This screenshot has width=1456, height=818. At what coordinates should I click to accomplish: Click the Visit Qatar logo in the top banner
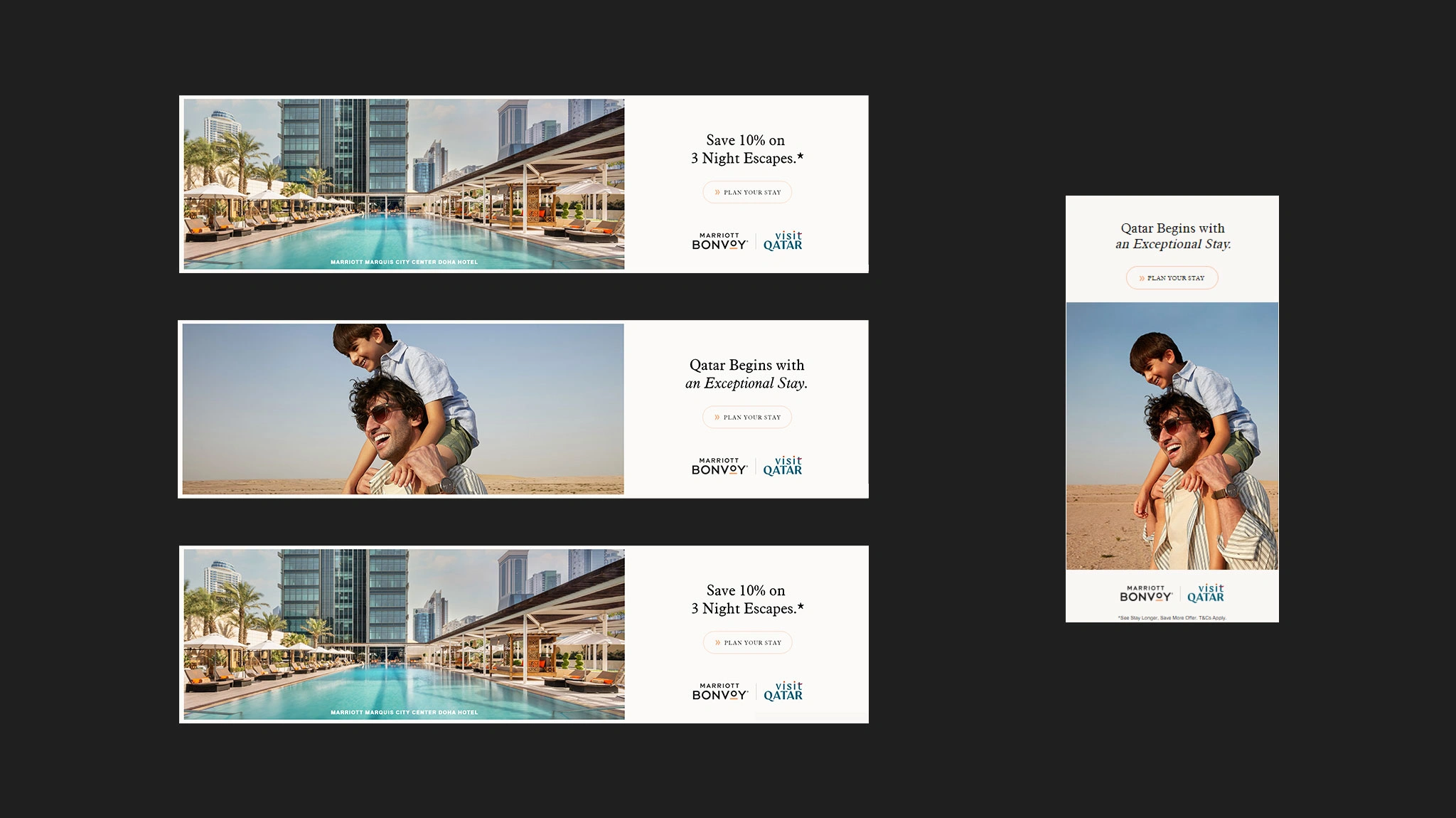[783, 241]
